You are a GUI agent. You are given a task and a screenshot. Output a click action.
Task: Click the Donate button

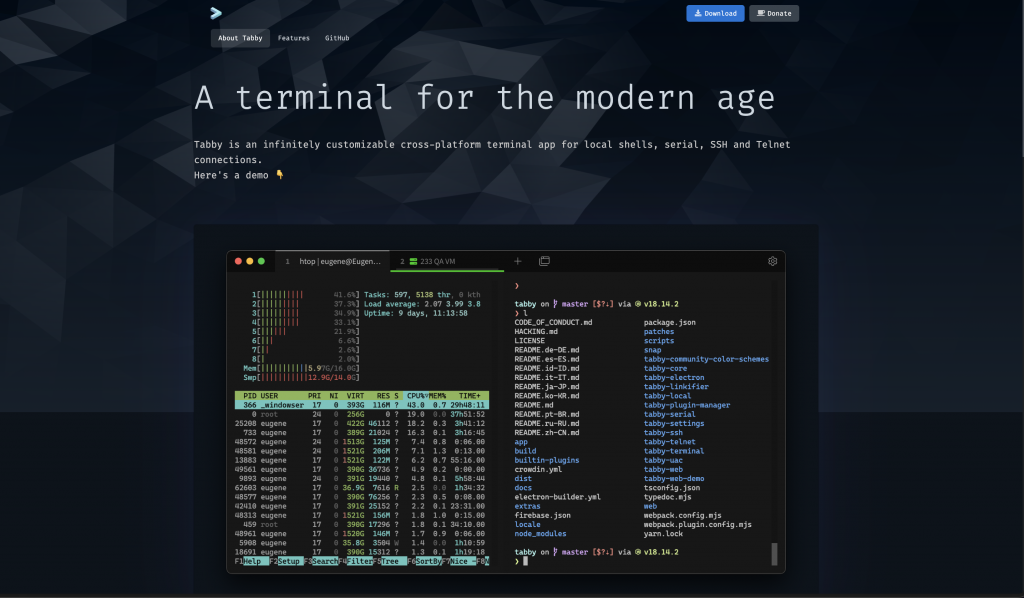tap(773, 13)
